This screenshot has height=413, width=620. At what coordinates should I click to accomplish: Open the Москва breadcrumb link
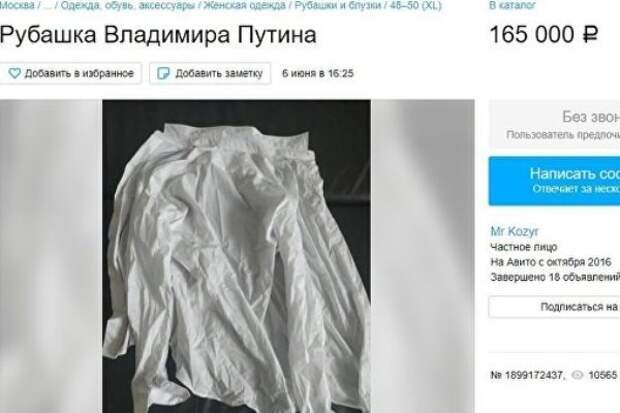[17, 5]
